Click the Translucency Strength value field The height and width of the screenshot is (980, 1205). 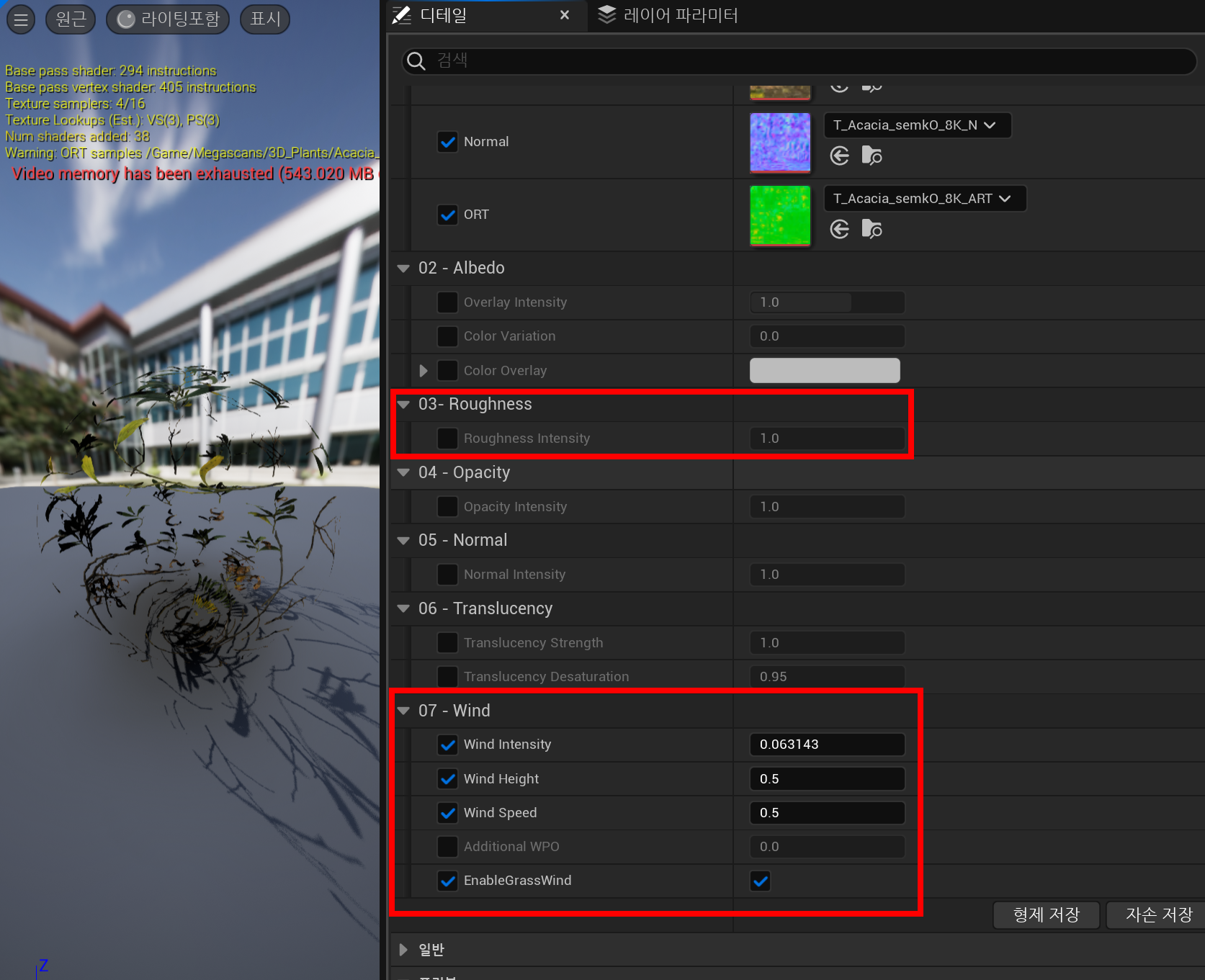click(827, 643)
